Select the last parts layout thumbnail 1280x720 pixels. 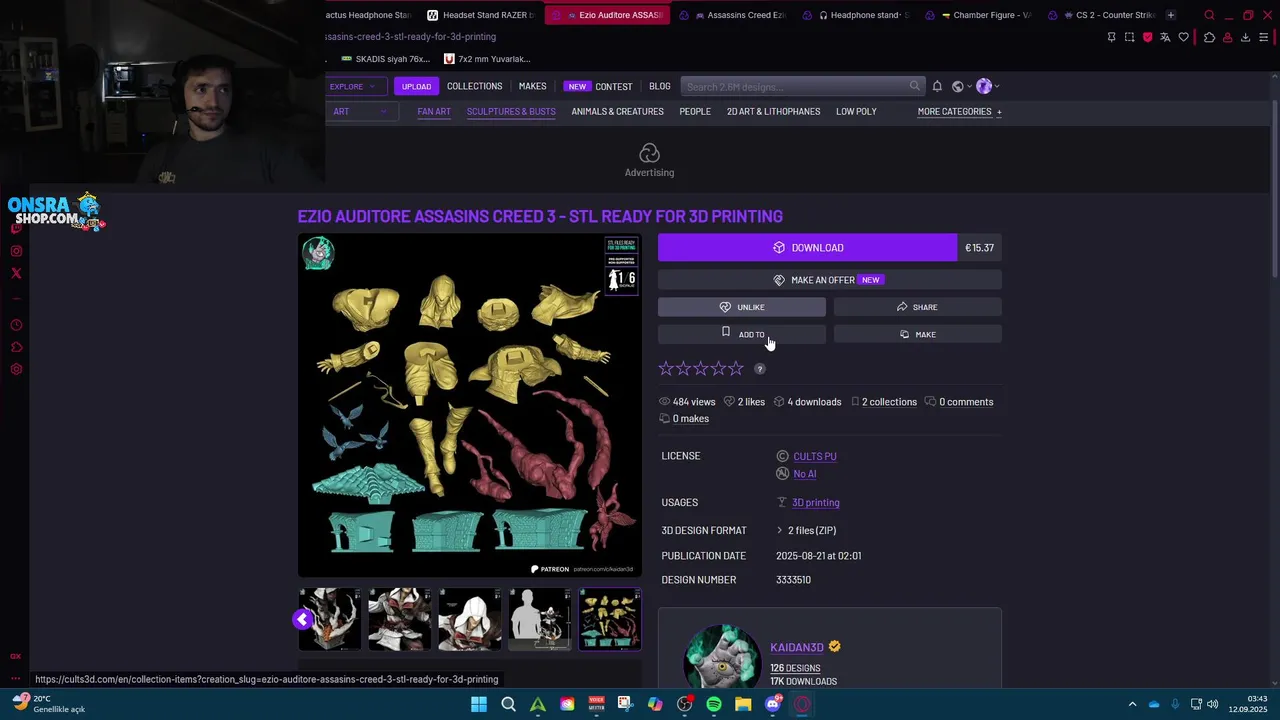(x=610, y=619)
